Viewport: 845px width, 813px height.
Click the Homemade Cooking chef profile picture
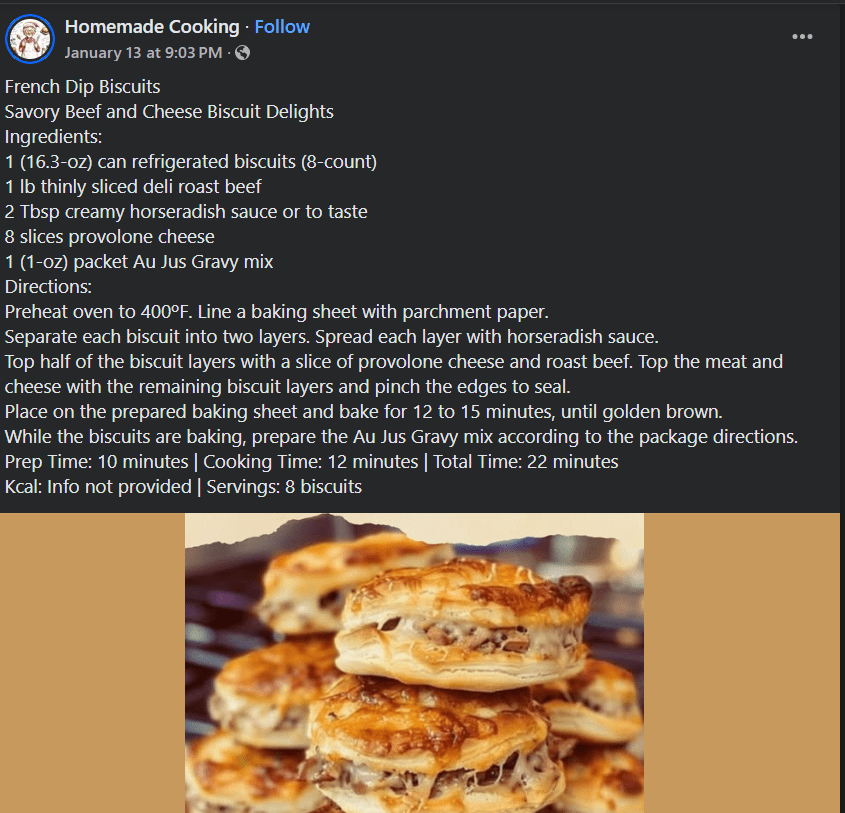[30, 39]
